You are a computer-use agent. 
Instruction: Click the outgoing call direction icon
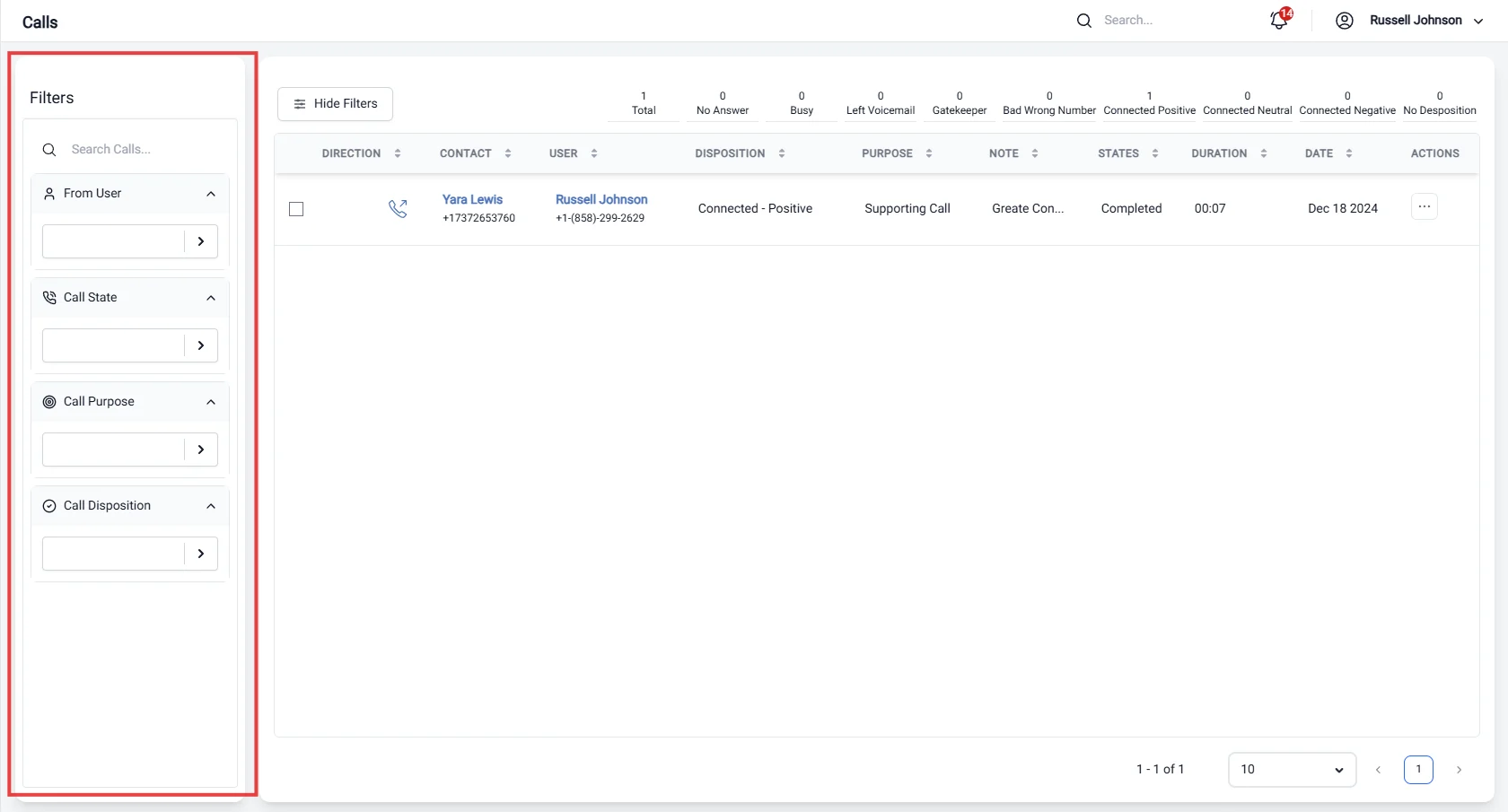point(398,208)
